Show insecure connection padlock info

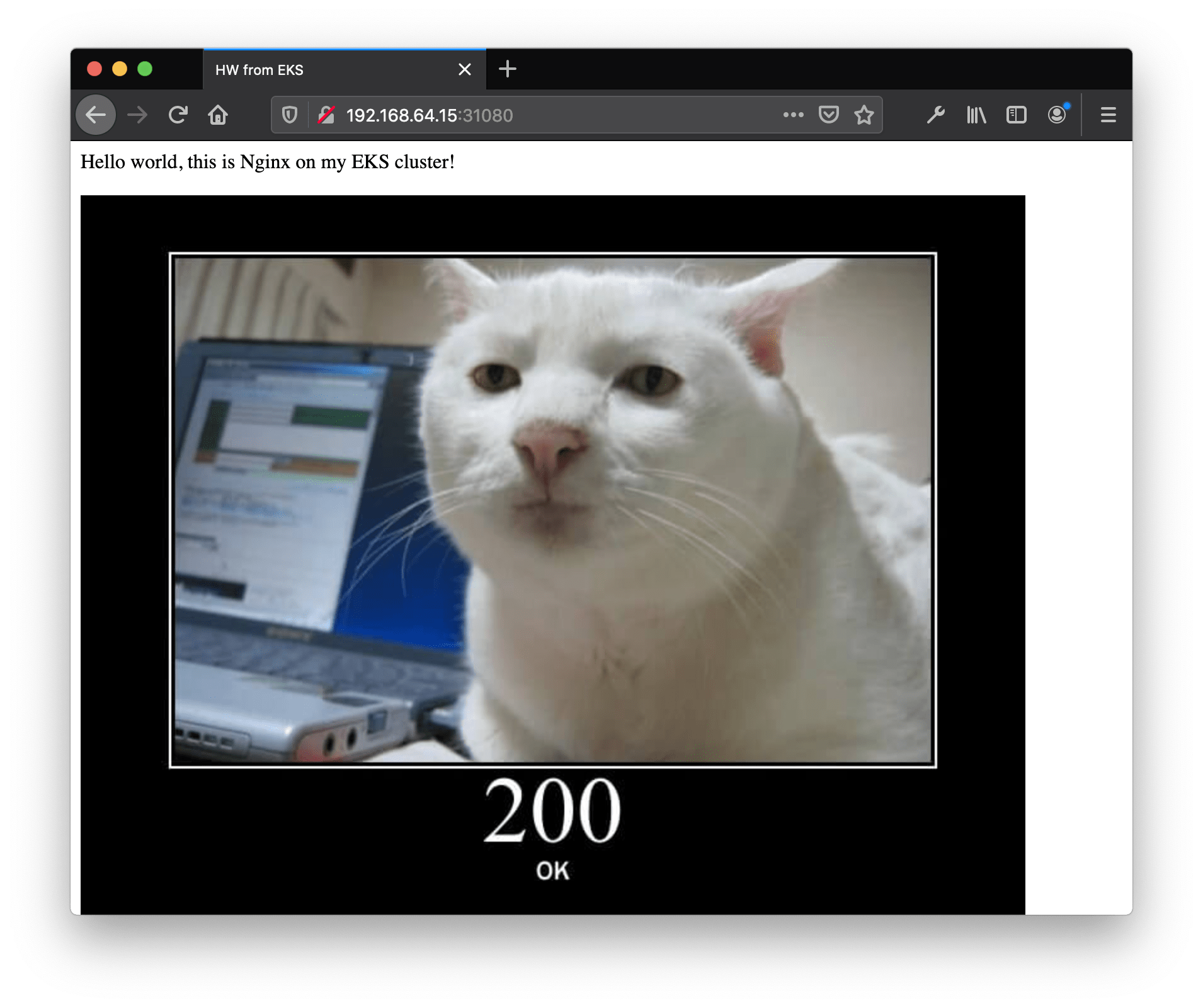326,115
